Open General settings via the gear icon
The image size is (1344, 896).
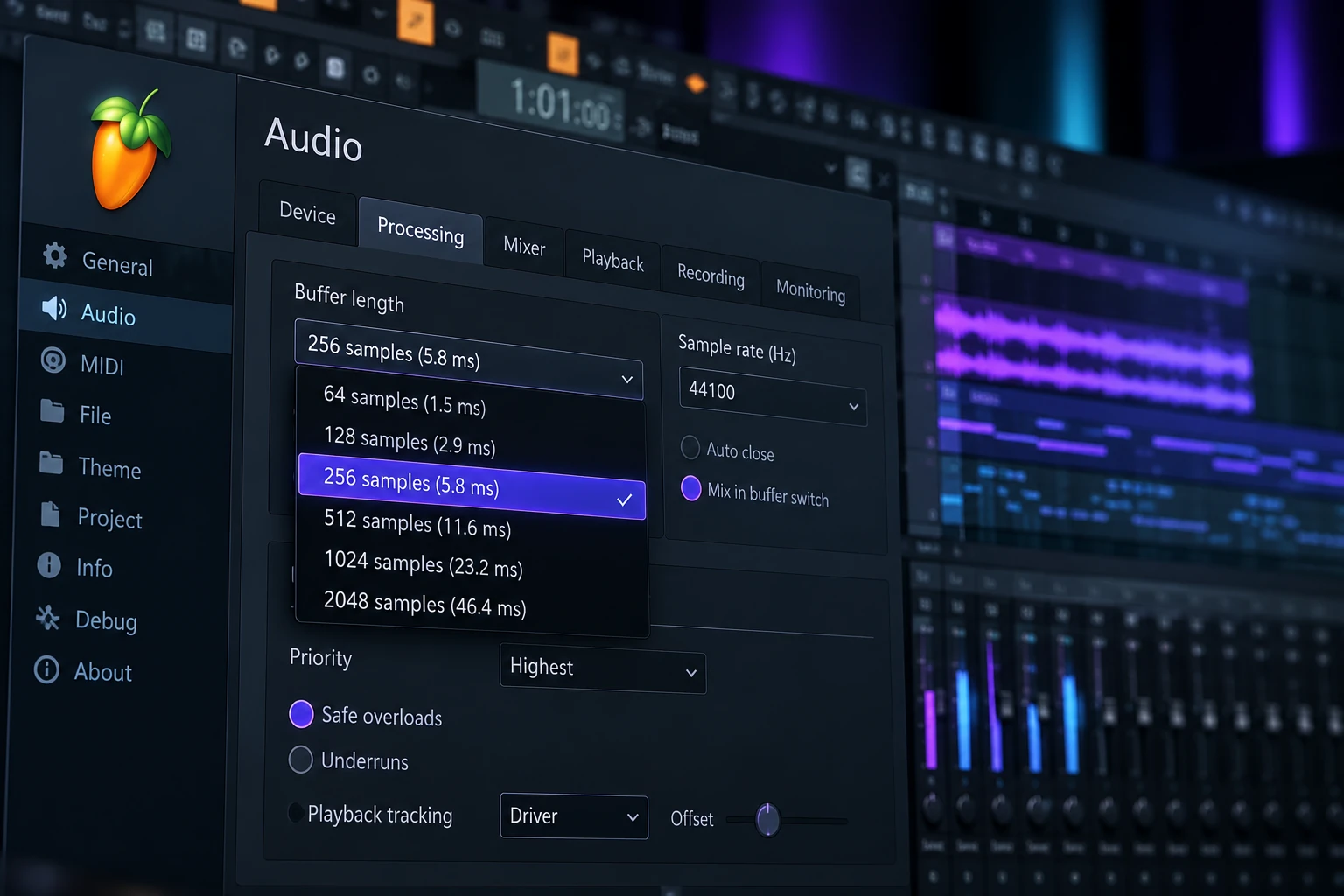pyautogui.click(x=55, y=255)
